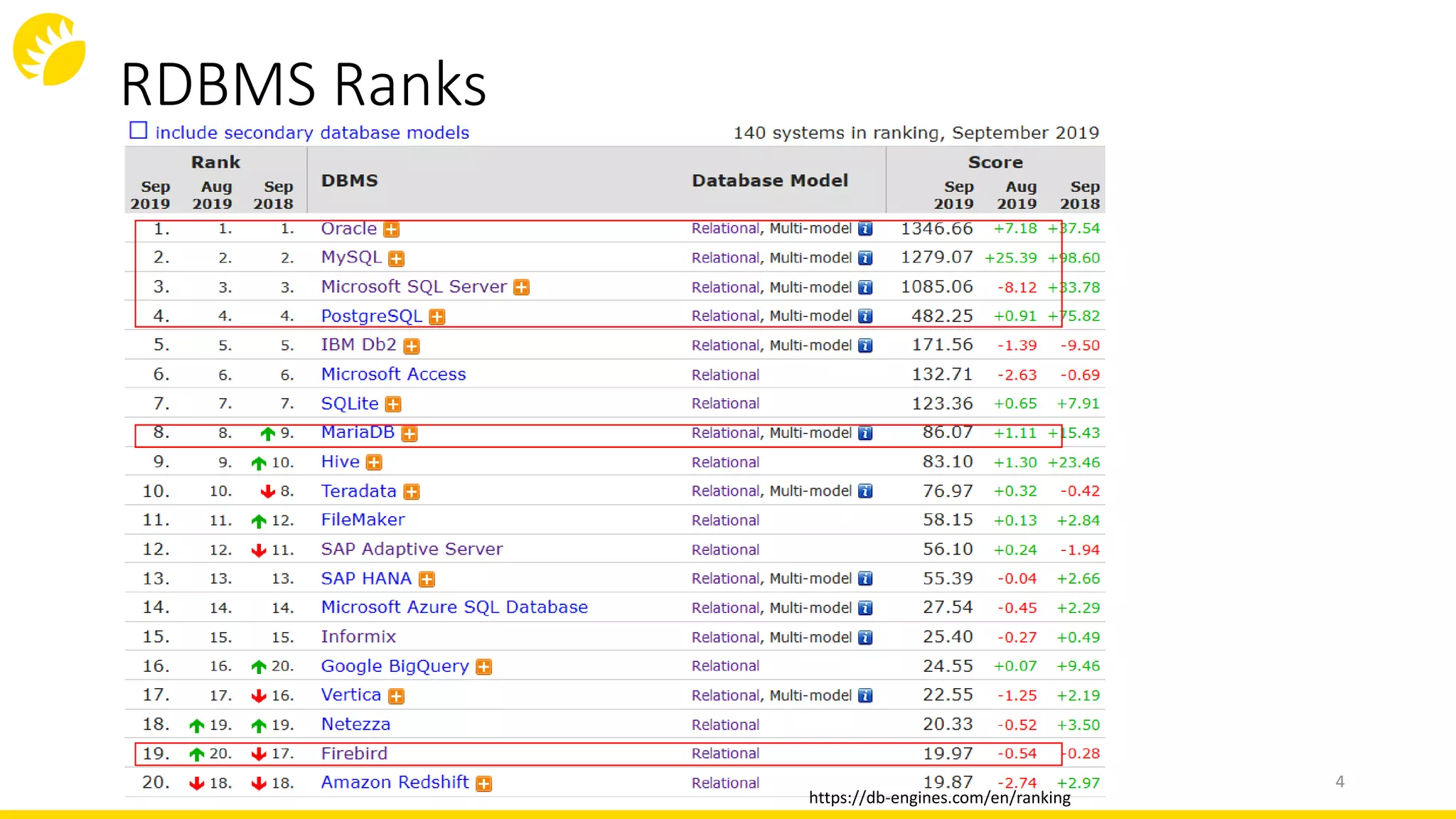Click the plus icon next to Oracle

pos(391,230)
